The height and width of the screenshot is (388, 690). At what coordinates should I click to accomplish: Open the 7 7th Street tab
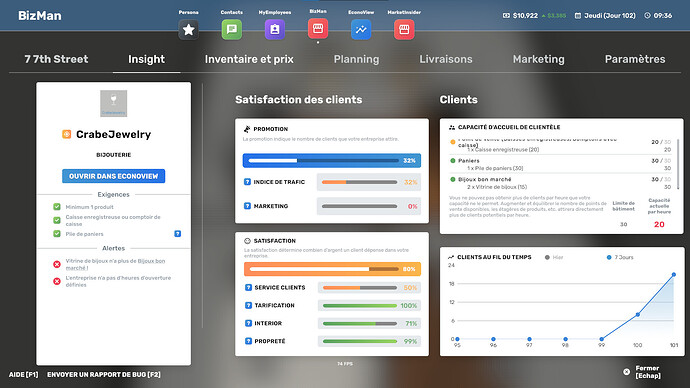coord(56,59)
